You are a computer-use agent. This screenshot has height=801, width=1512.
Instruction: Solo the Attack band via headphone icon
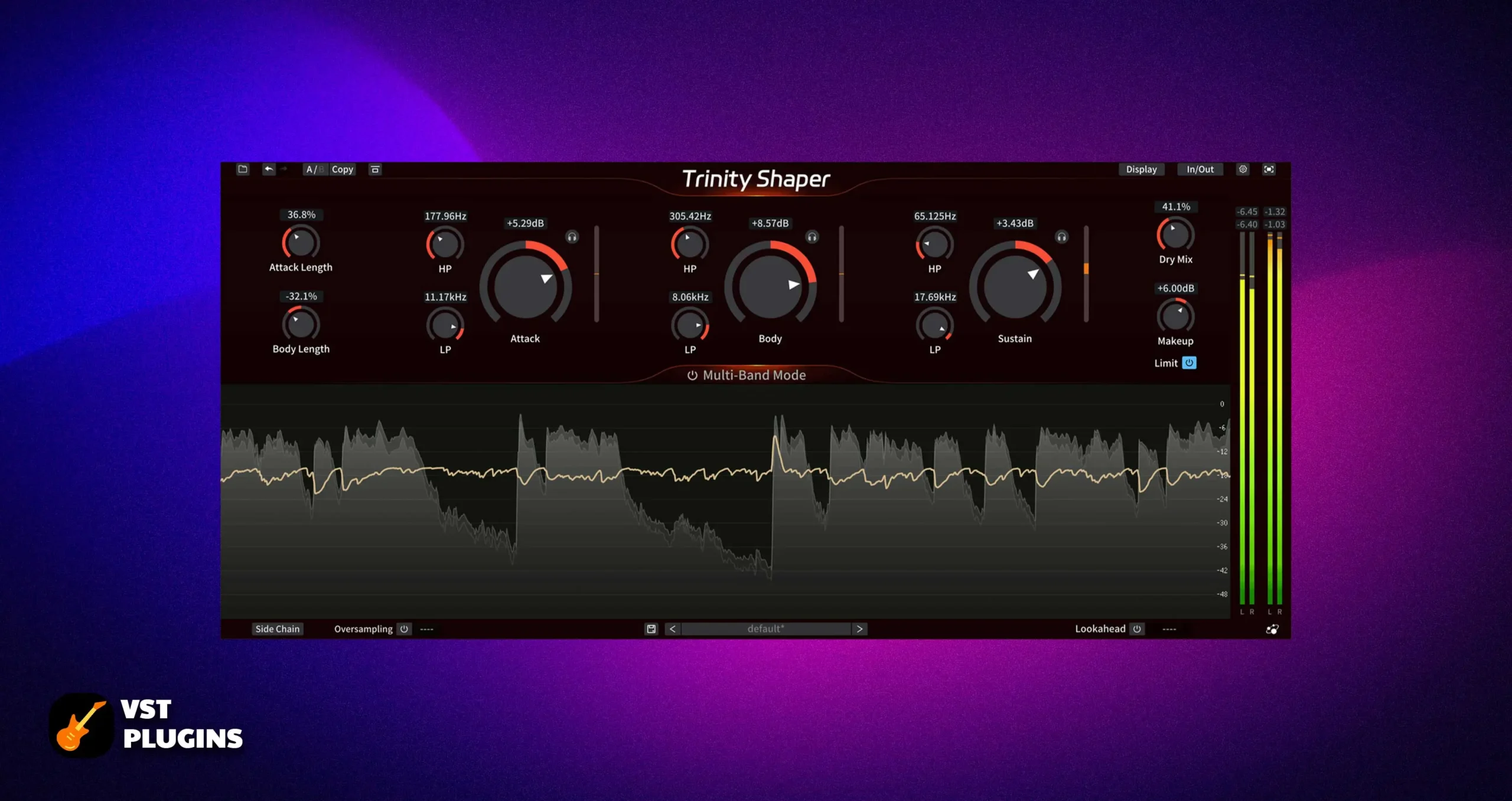click(572, 237)
